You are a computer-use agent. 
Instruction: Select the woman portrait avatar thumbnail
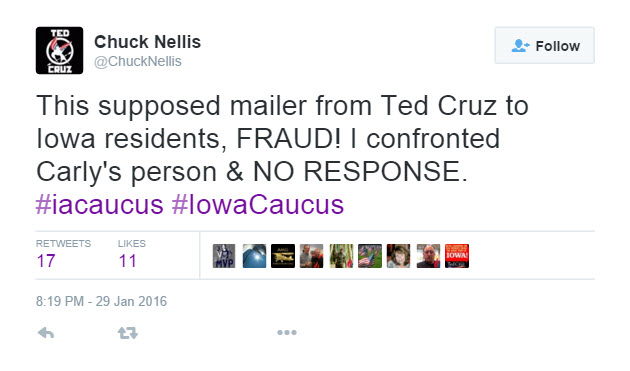pos(399,256)
